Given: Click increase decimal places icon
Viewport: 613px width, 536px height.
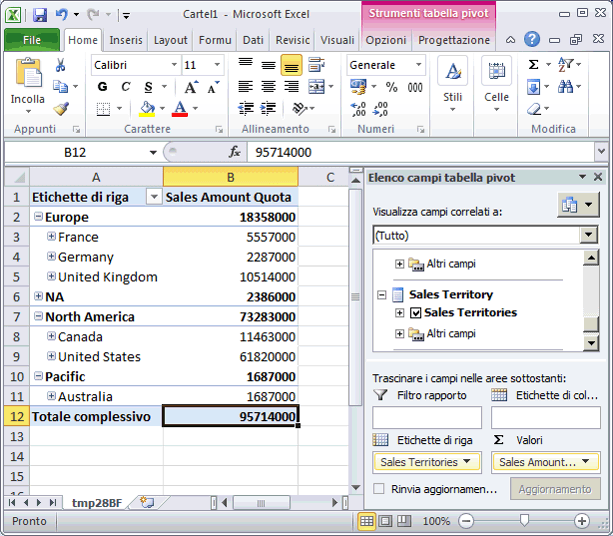Looking at the screenshot, I should pyautogui.click(x=358, y=109).
